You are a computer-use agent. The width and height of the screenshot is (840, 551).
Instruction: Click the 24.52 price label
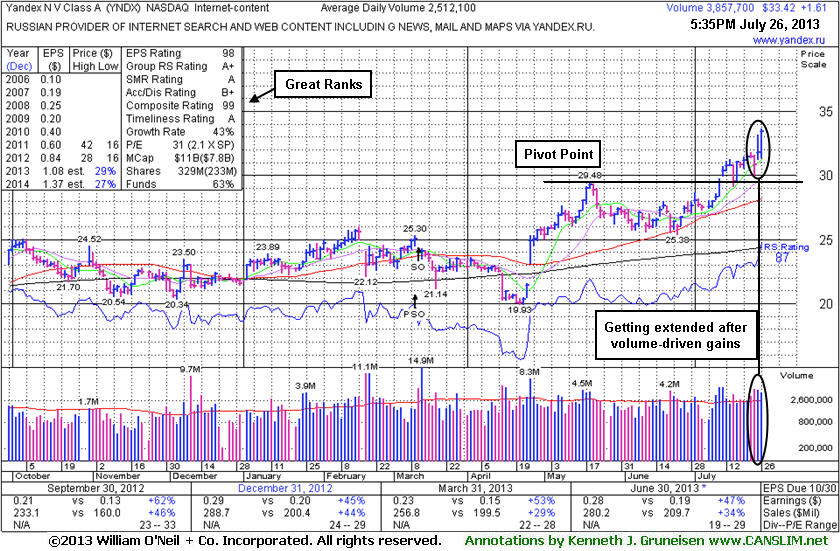click(88, 239)
